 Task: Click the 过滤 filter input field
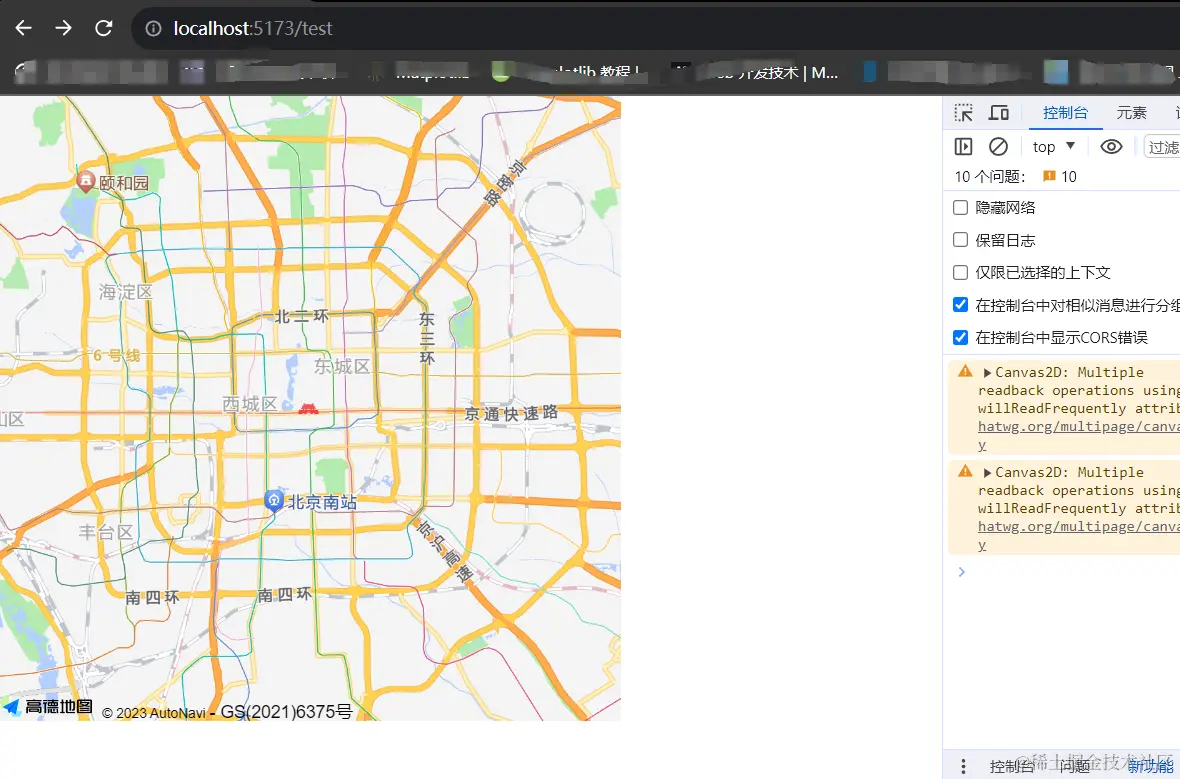1162,147
